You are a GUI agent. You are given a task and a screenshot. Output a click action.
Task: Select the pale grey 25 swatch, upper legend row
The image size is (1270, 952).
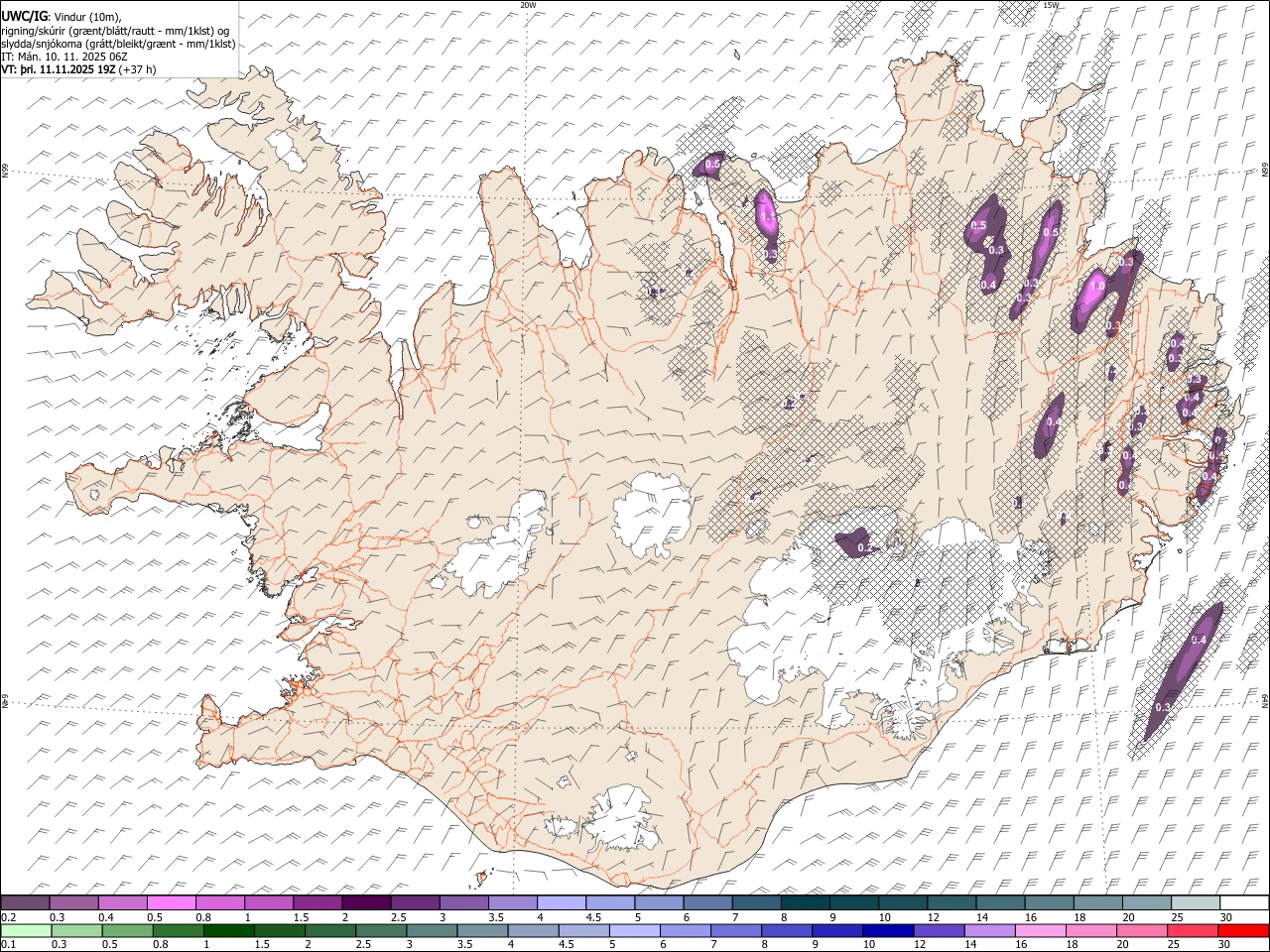pyautogui.click(x=1195, y=902)
